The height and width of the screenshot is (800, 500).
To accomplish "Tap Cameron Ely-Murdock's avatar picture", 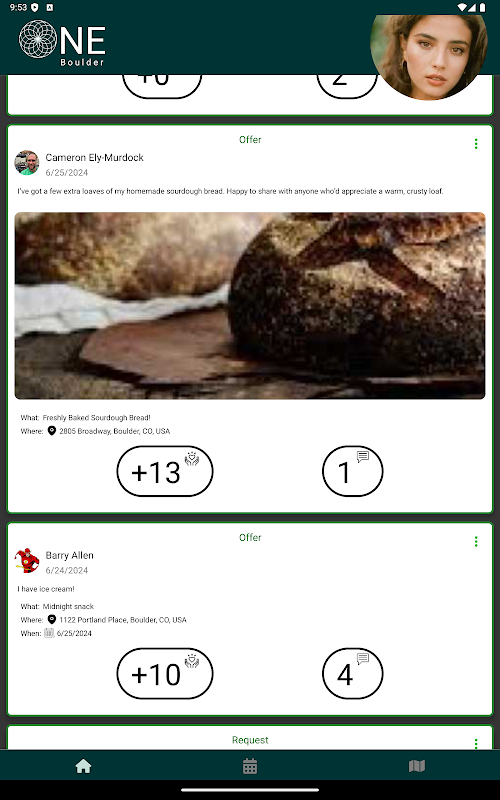I will point(27,163).
